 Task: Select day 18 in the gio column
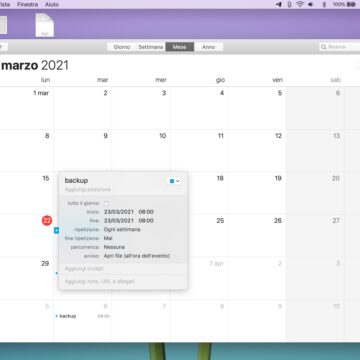[220, 178]
